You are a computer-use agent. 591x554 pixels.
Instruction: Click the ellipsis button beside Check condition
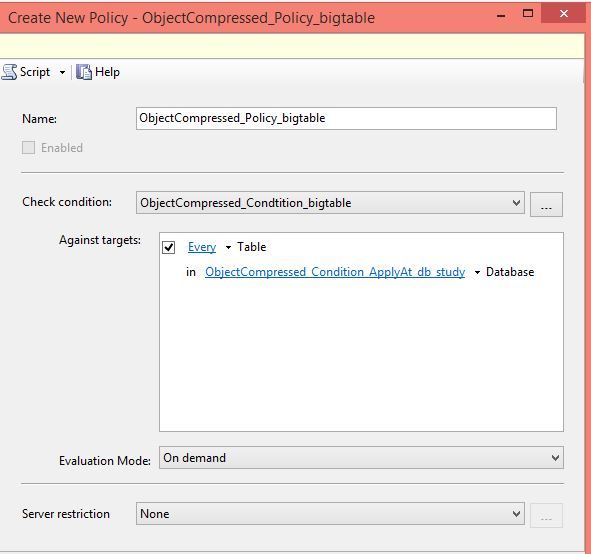546,205
